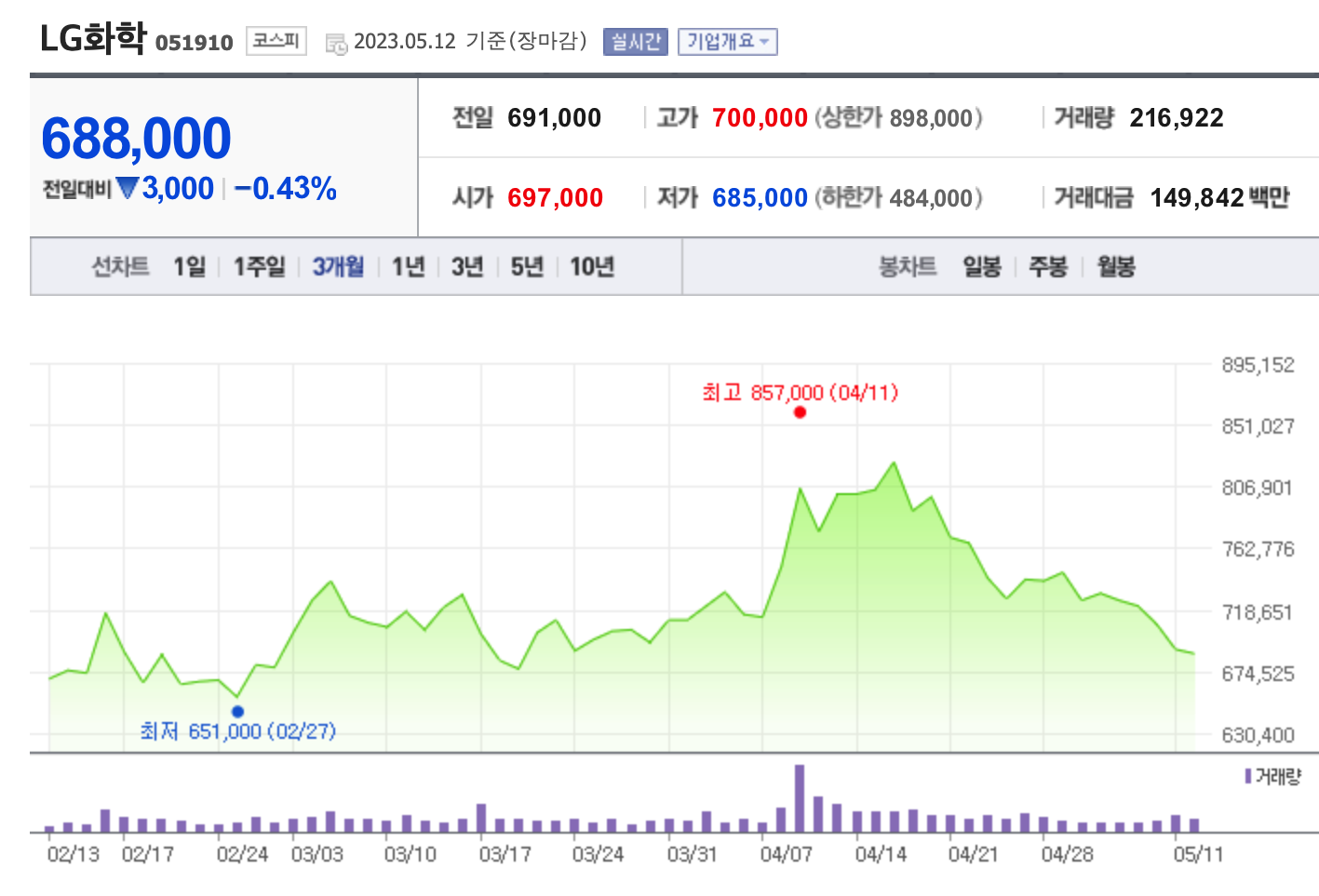Click the 코스피 market badge

276,41
